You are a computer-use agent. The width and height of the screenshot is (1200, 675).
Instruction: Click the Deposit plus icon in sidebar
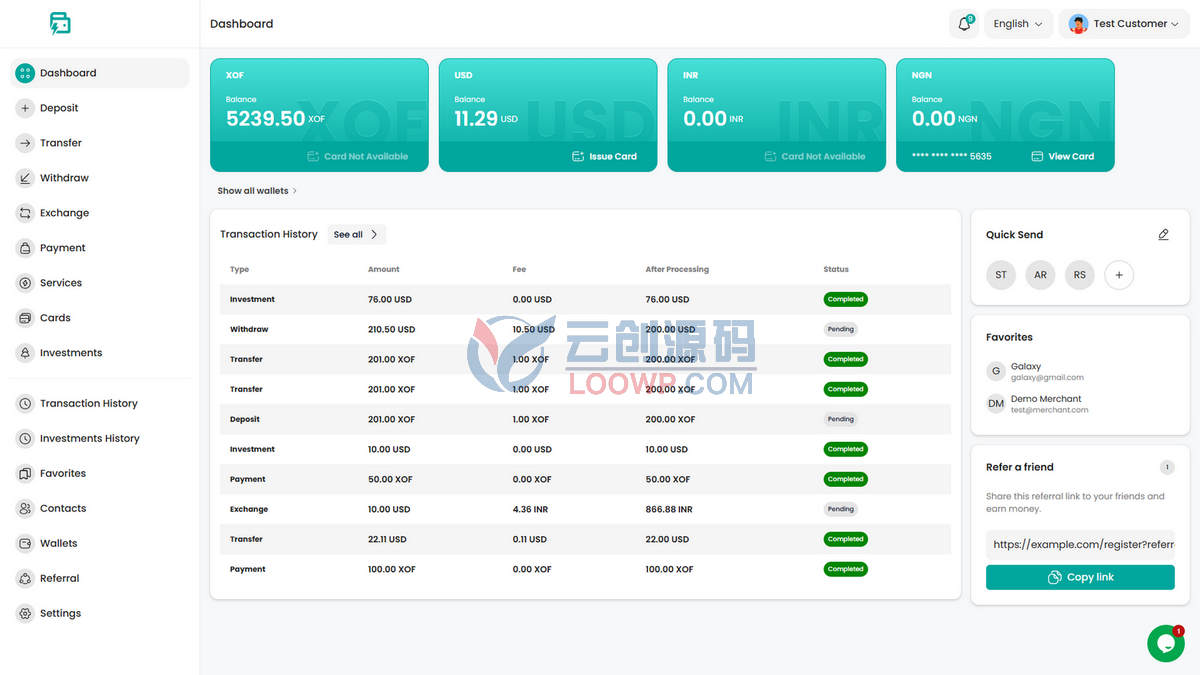click(x=25, y=108)
